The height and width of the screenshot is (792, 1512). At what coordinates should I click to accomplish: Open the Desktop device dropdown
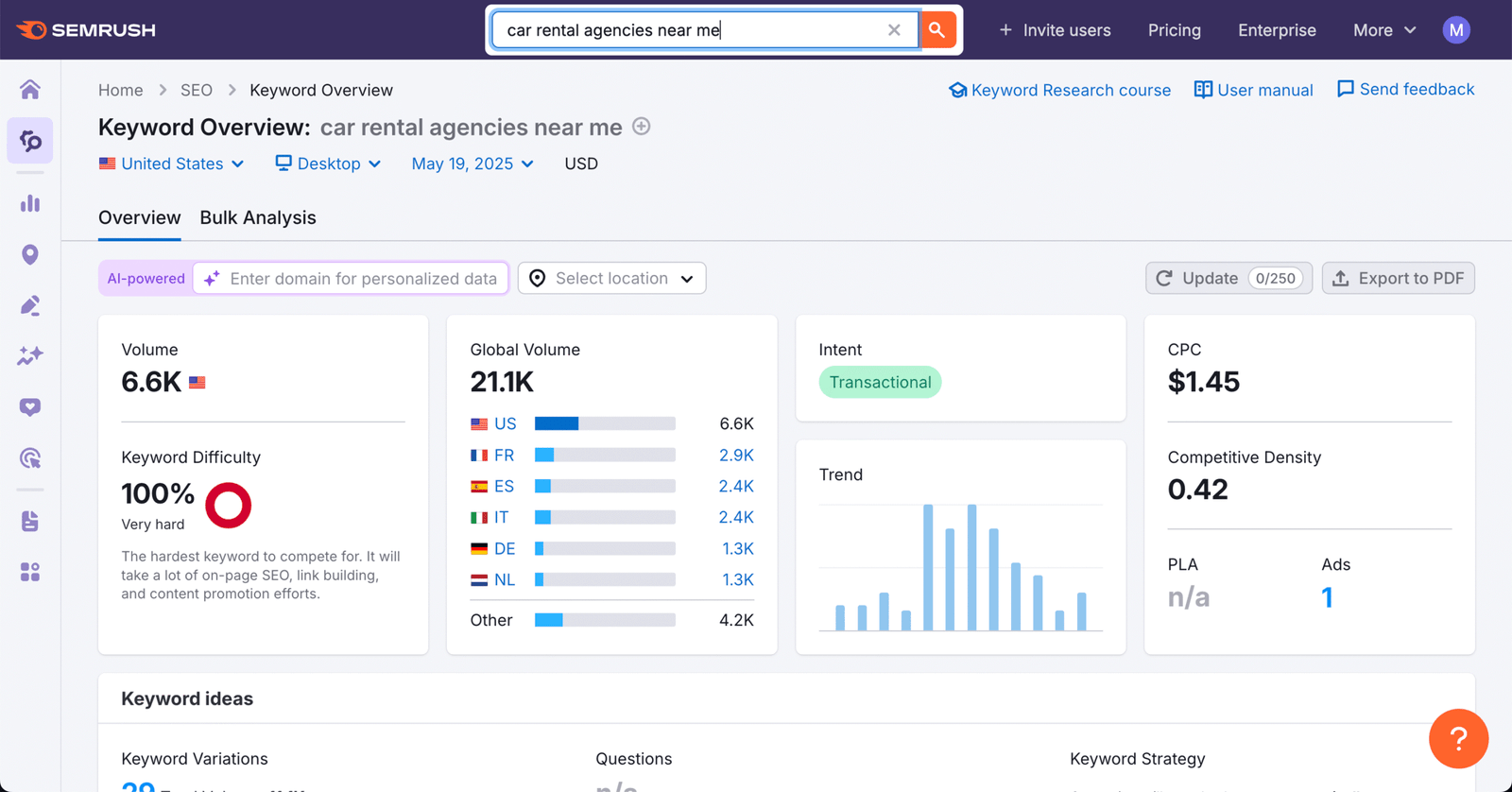point(328,164)
